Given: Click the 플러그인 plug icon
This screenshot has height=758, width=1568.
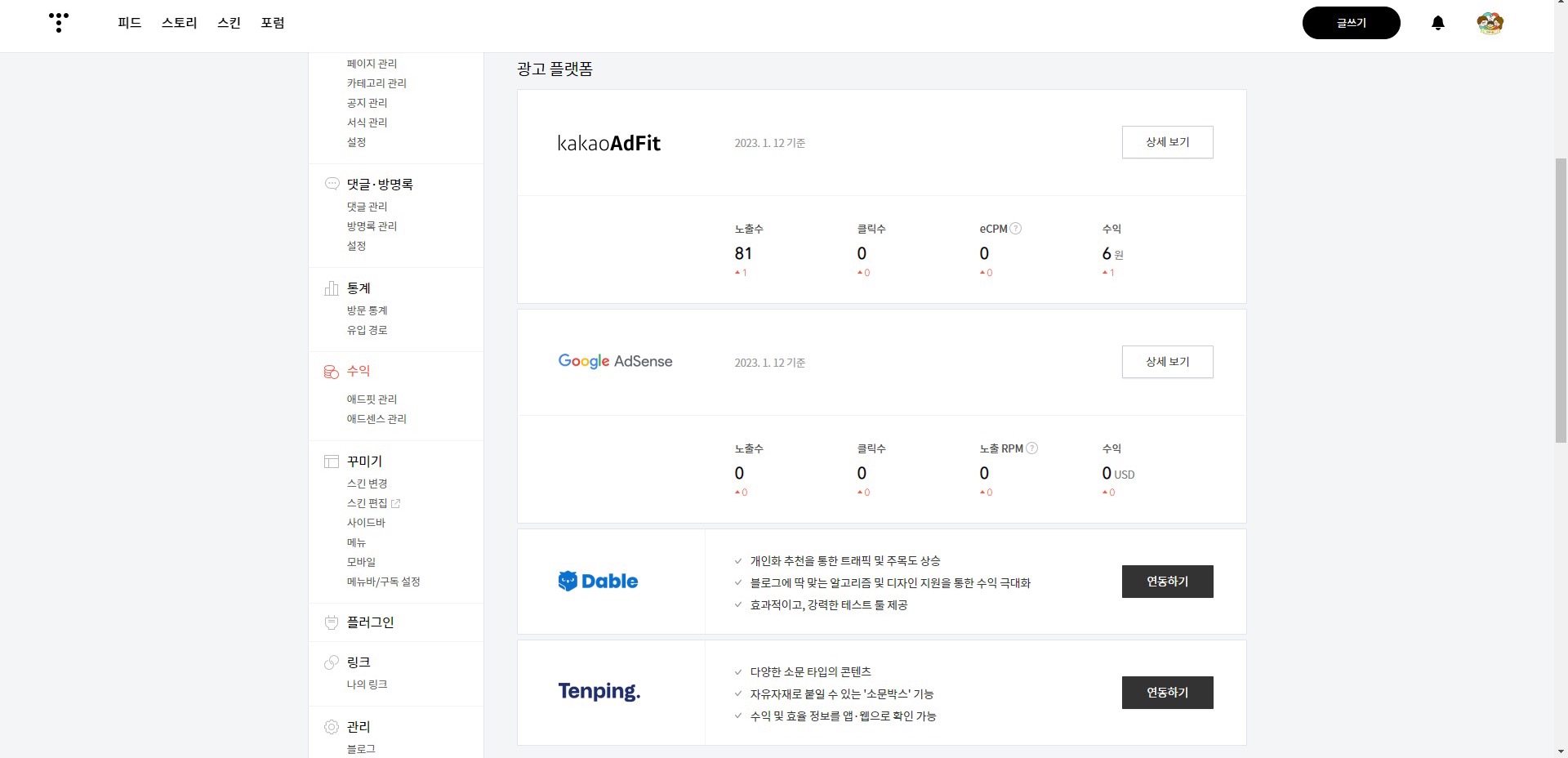Looking at the screenshot, I should [x=332, y=622].
